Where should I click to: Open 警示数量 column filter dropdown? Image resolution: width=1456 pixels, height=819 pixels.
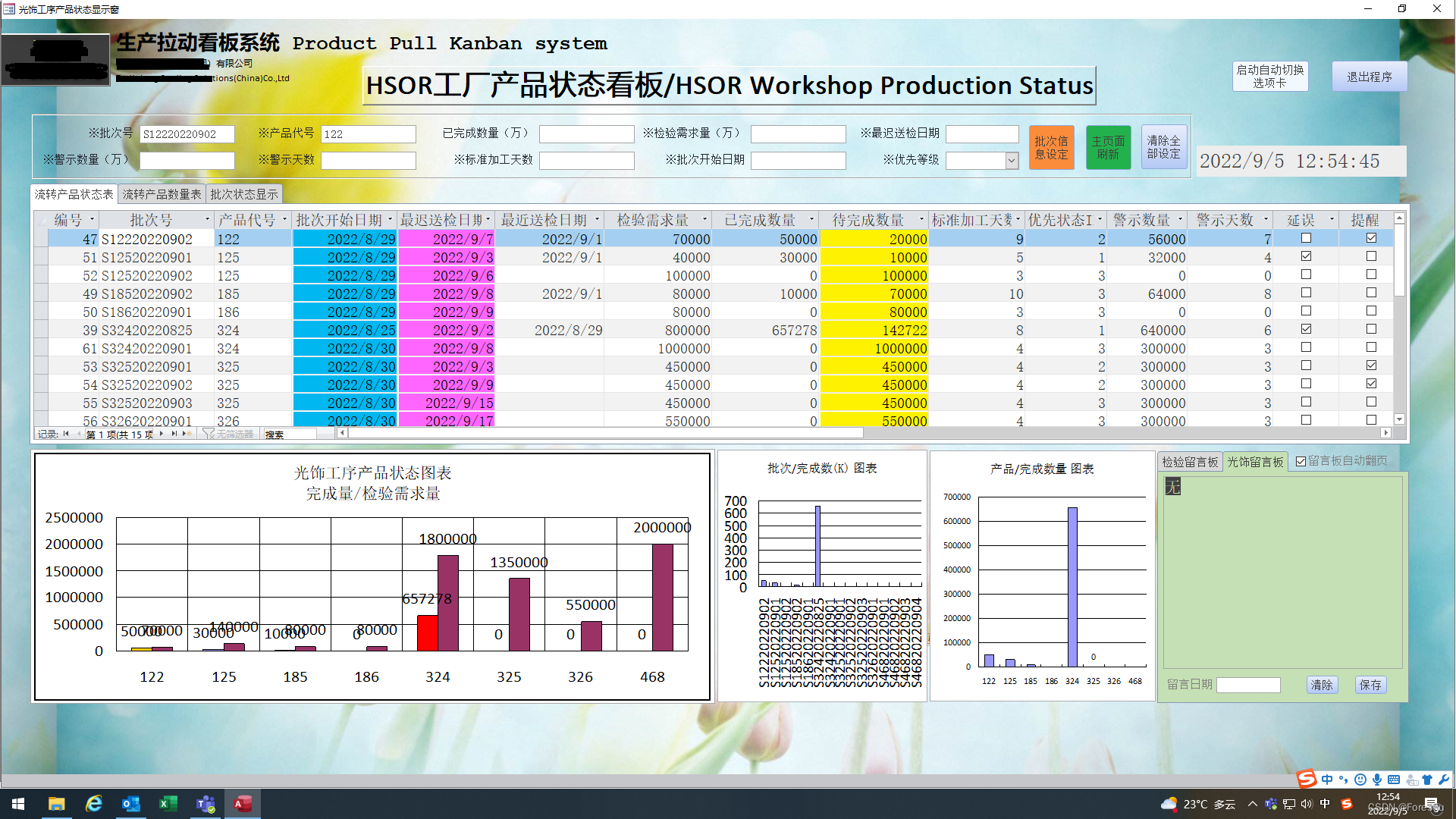coord(1180,220)
